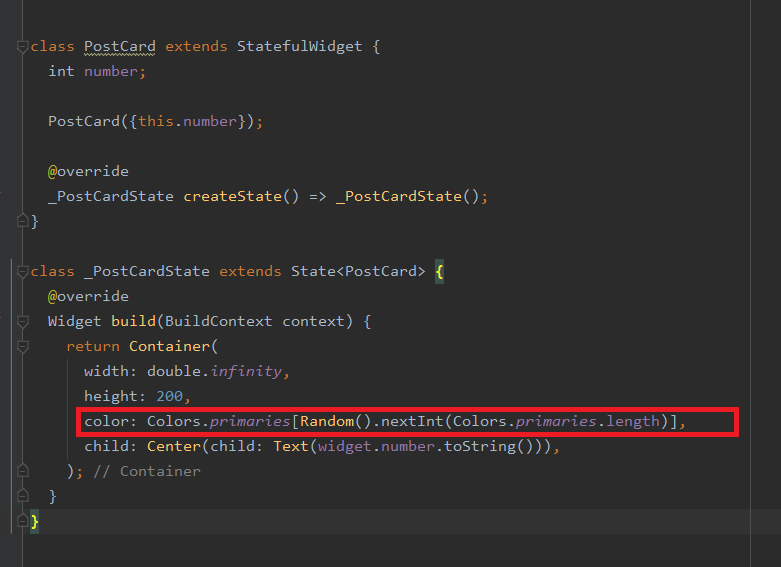Viewport: 781px width, 567px height.
Task: Click the StatefulWidget type name
Action: coord(299,46)
